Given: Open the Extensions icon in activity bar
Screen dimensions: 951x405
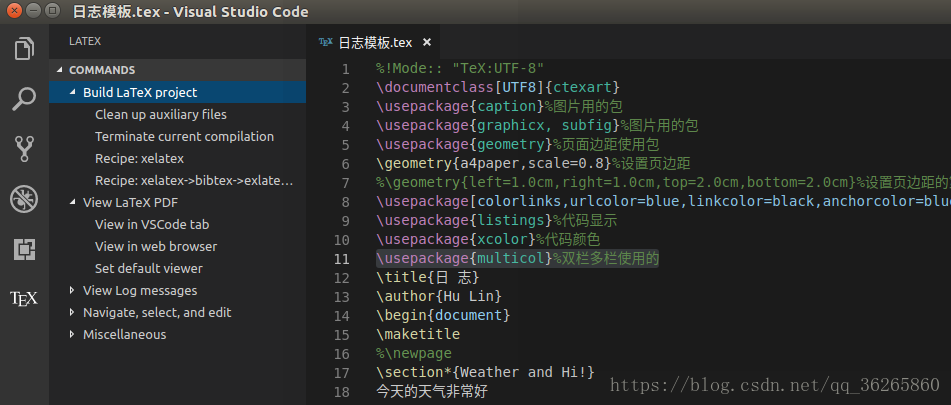Looking at the screenshot, I should (x=24, y=249).
